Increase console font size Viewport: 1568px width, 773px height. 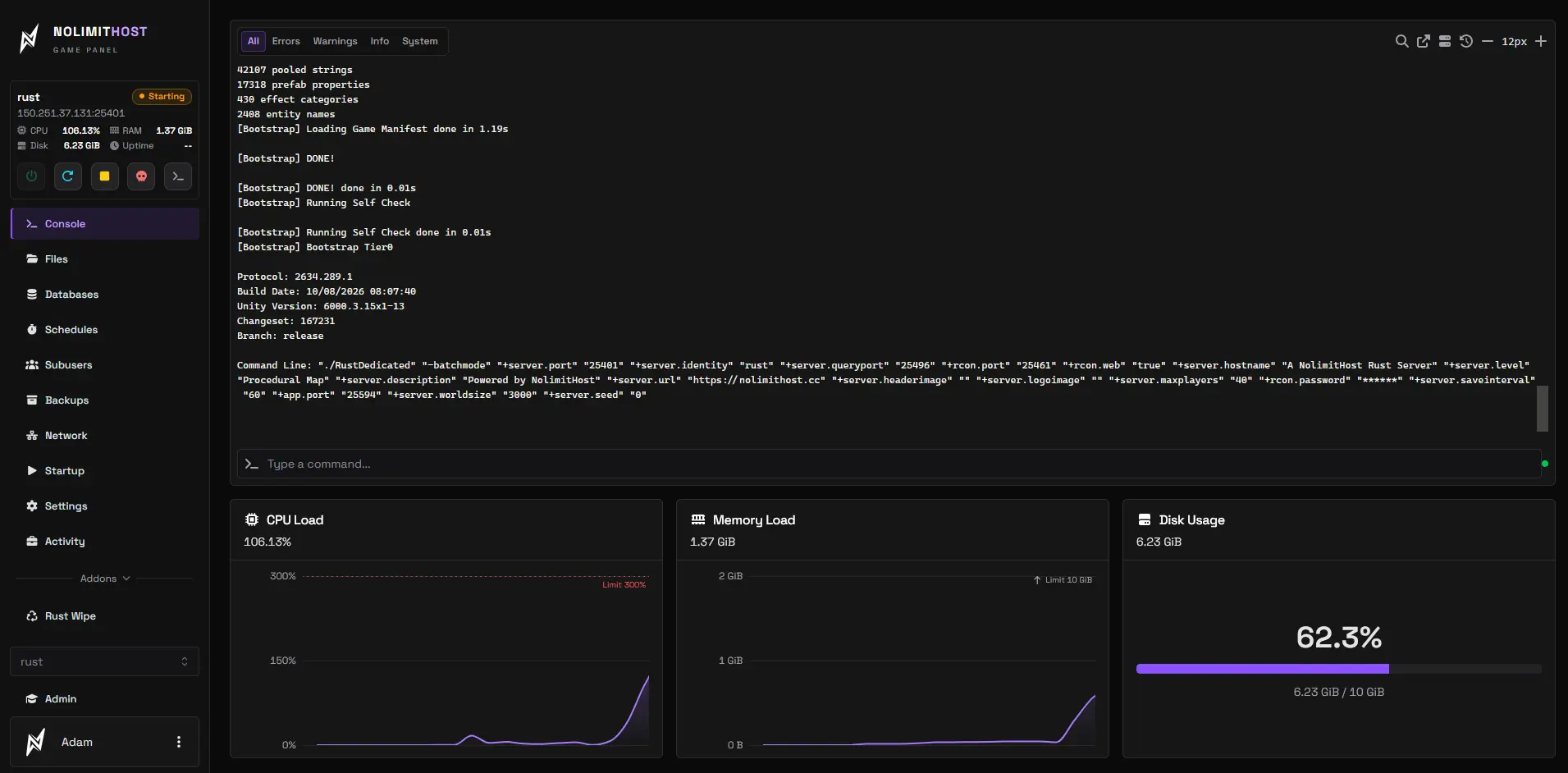click(1541, 41)
